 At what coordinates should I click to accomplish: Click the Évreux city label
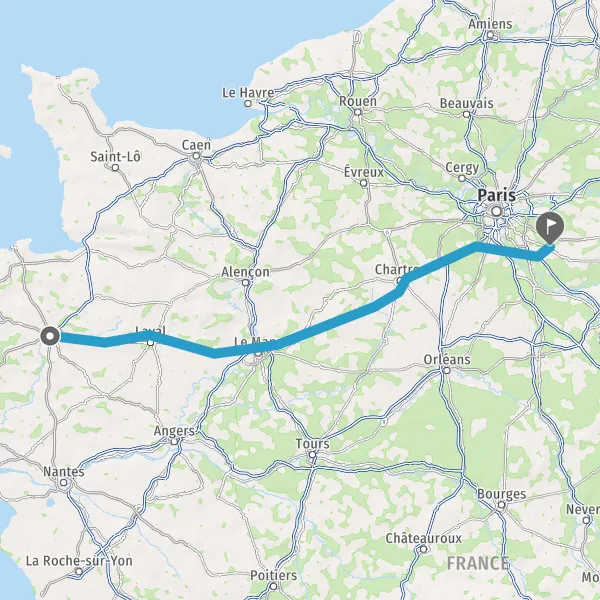[364, 172]
